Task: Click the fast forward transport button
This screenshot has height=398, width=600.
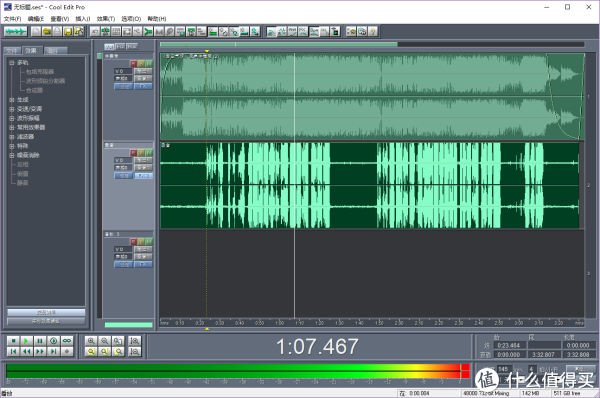Action: (40, 351)
